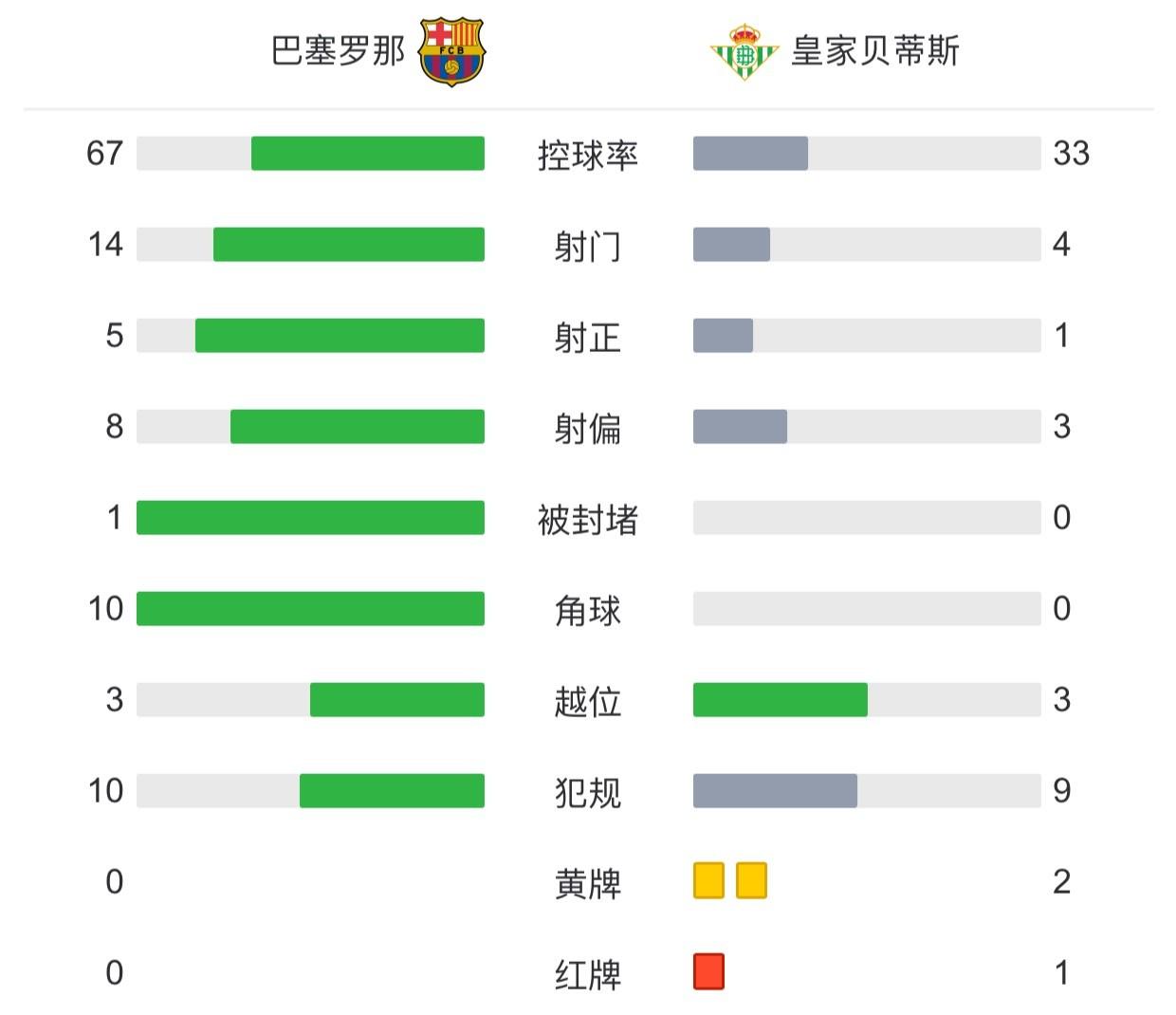Click Barcelona's green possession bar
The width and height of the screenshot is (1176, 1015).
(367, 154)
